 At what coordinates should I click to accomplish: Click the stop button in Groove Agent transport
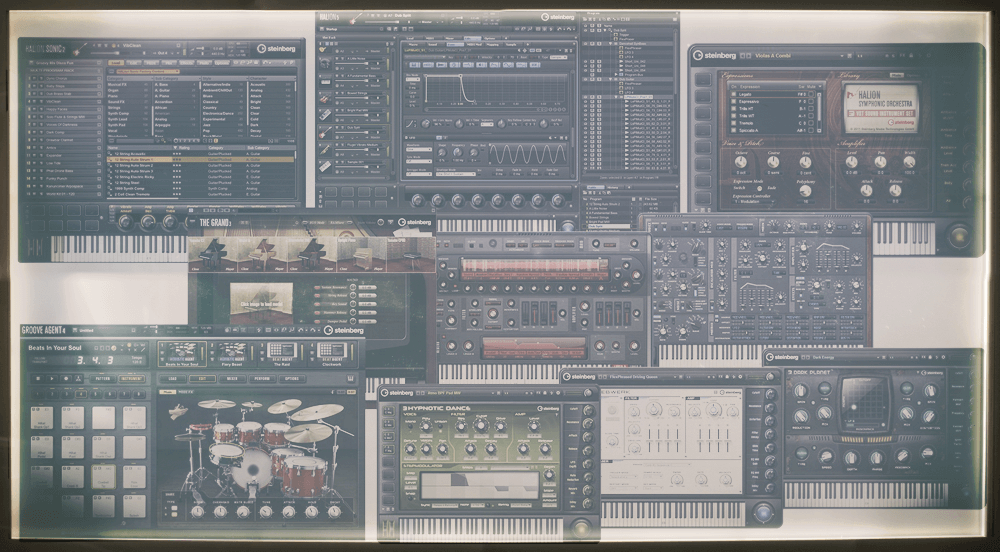(38, 379)
